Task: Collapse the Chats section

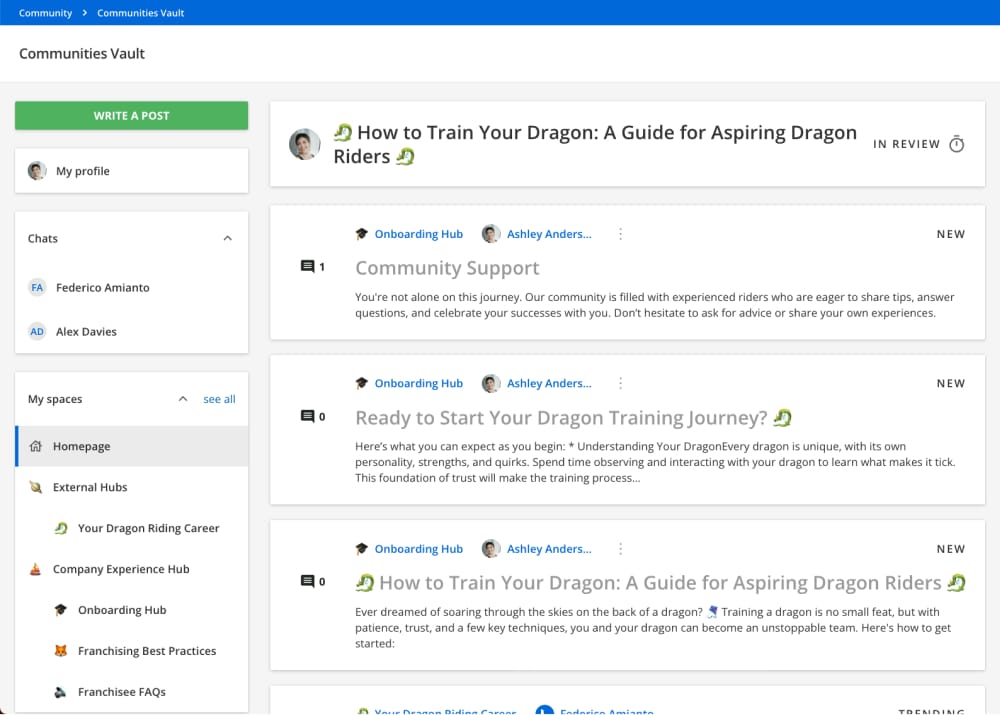Action: 227,238
